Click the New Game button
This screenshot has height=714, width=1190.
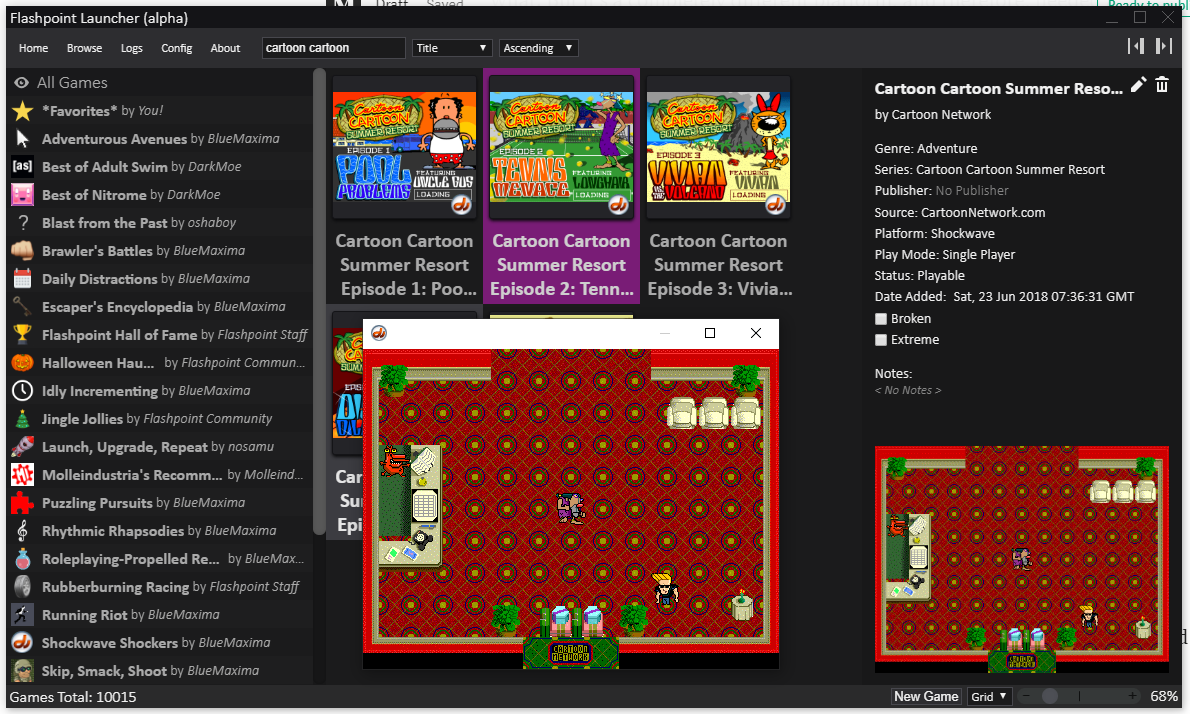[x=926, y=696]
